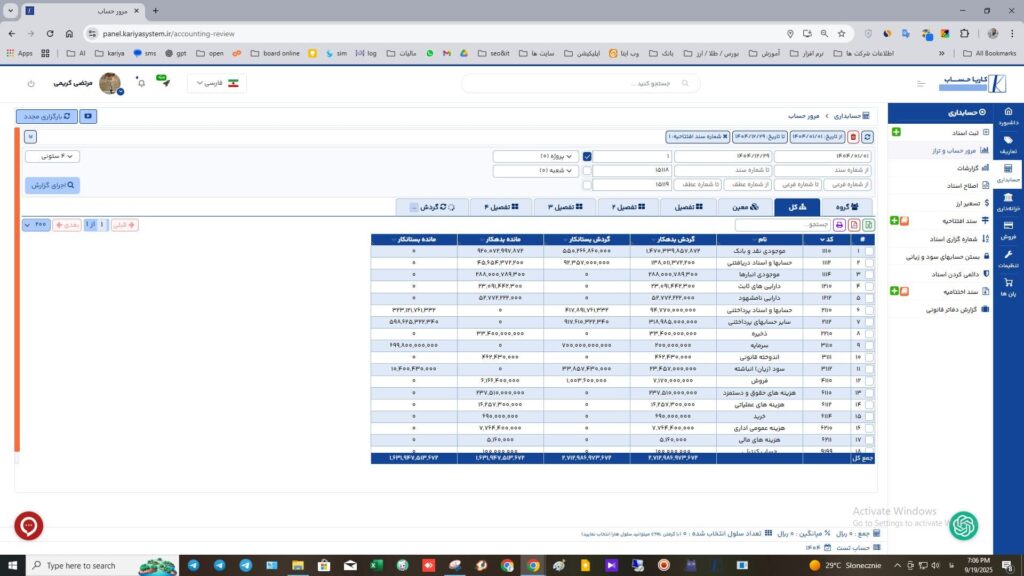Click the اجرای گزارش (Run report) button

52,185
